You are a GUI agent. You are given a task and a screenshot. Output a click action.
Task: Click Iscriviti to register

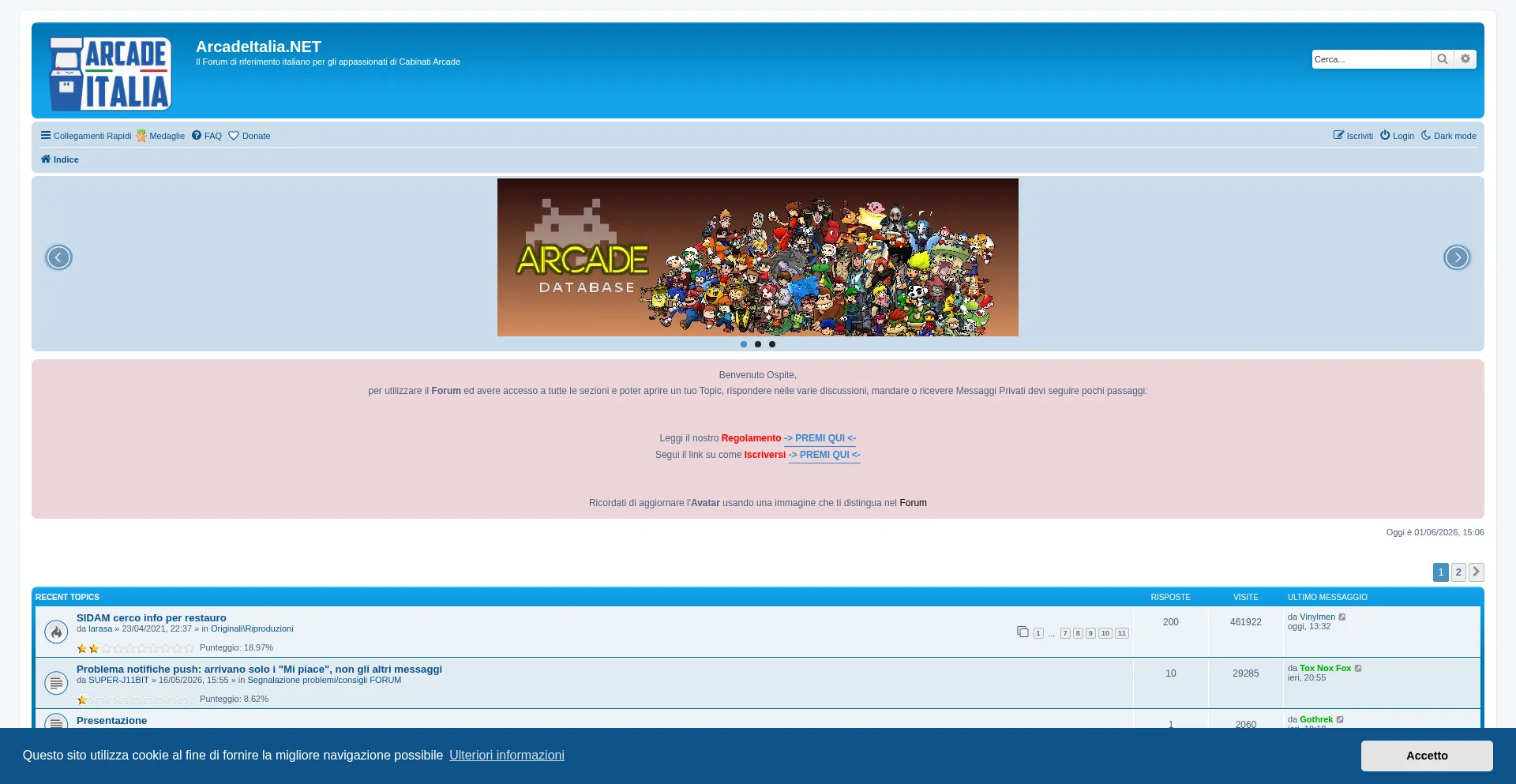[x=1353, y=136]
